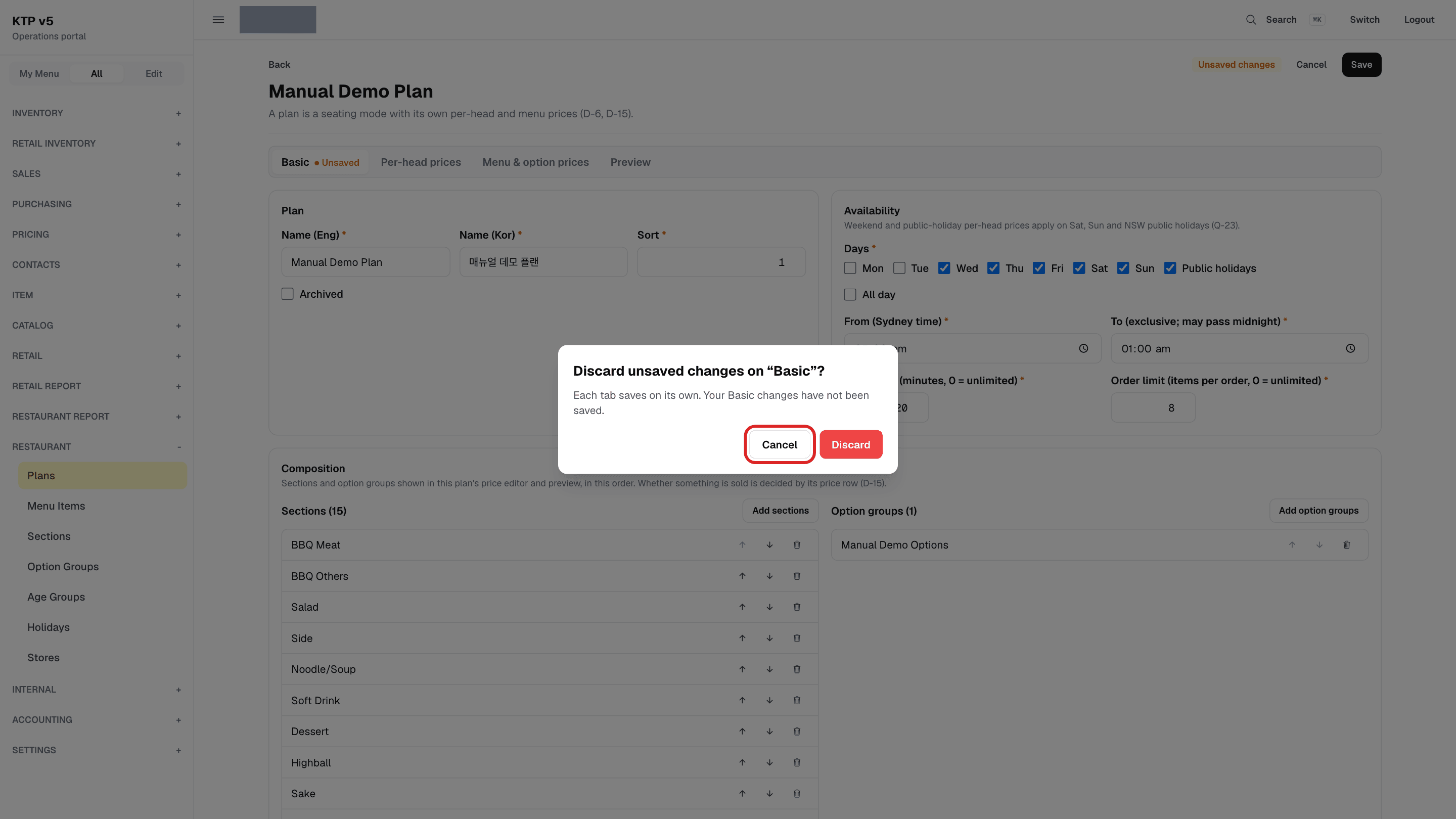The height and width of the screenshot is (819, 1456).
Task: Check the Archived checkbox
Action: pos(287,294)
